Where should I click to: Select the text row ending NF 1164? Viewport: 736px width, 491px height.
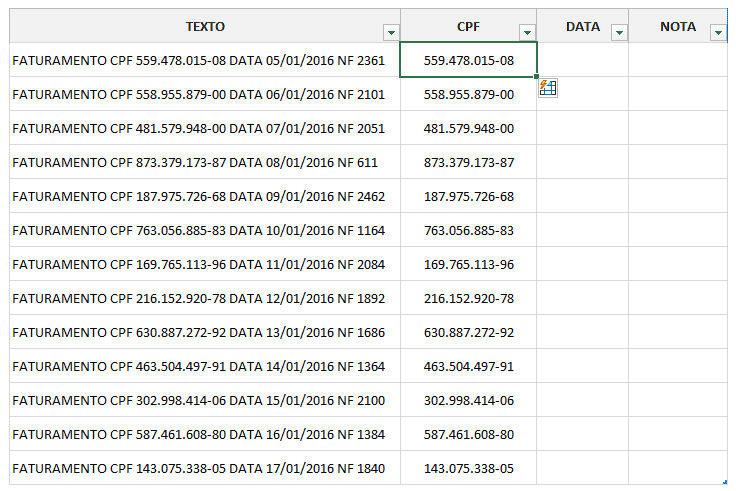point(205,230)
